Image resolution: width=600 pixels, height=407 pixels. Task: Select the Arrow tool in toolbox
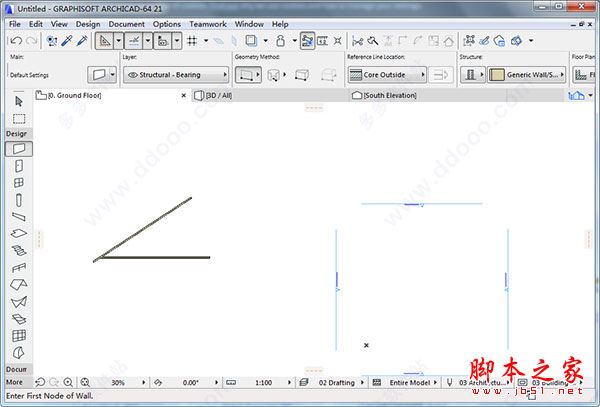(19, 101)
